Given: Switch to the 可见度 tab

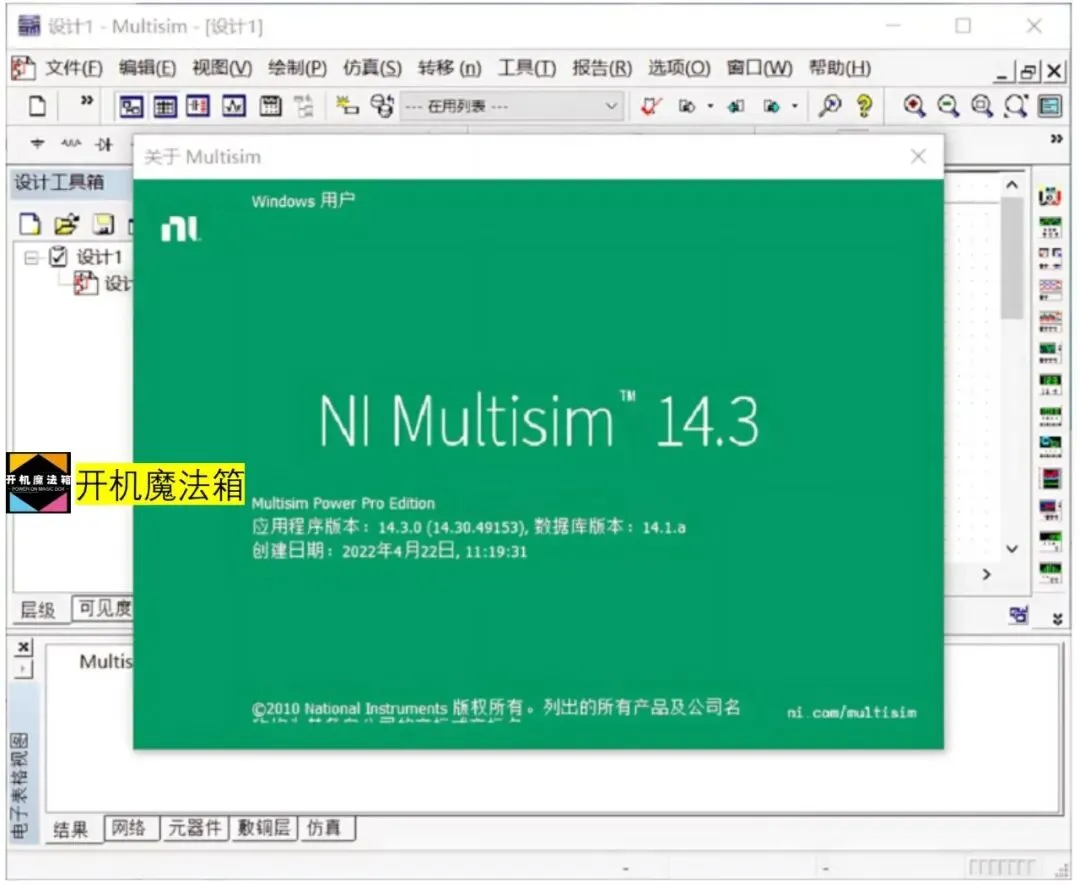Looking at the screenshot, I should [104, 608].
